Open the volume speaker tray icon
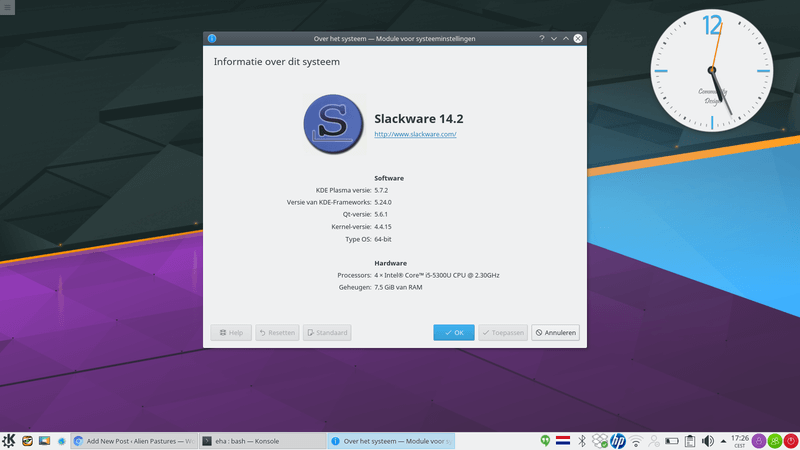 (708, 440)
